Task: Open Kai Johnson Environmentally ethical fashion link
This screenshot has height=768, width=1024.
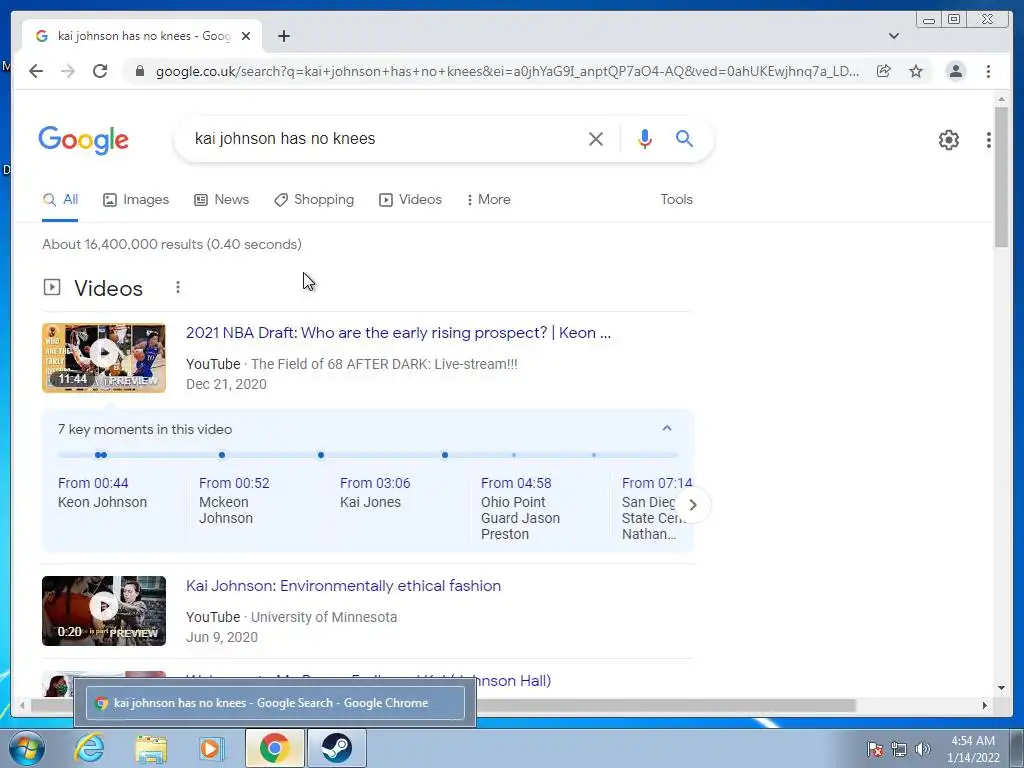Action: pos(344,586)
